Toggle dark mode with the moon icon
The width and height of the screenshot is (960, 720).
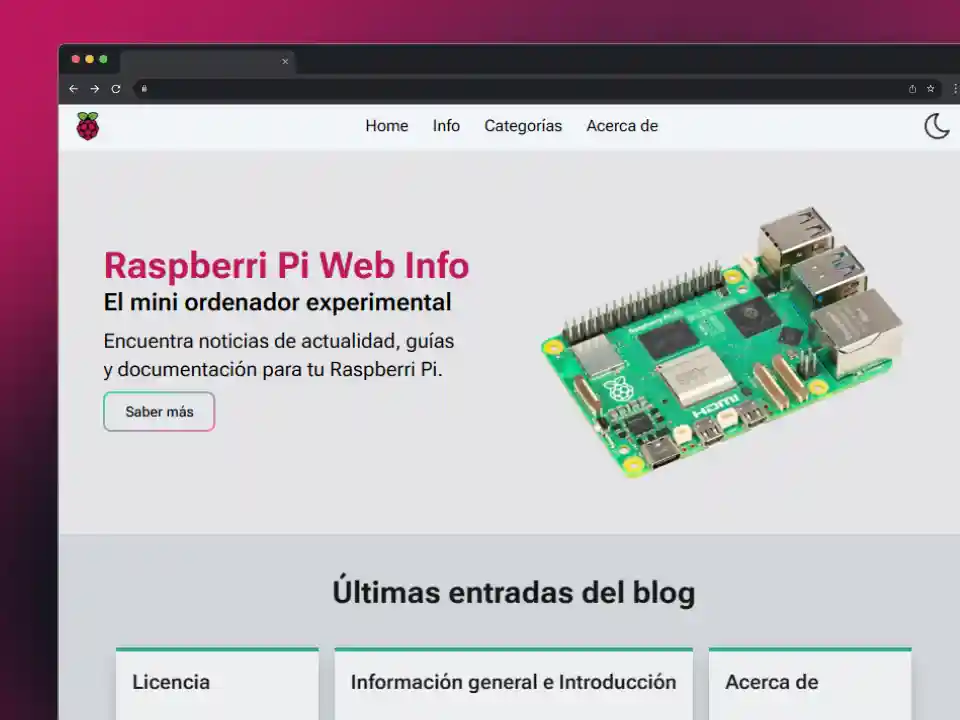point(937,126)
